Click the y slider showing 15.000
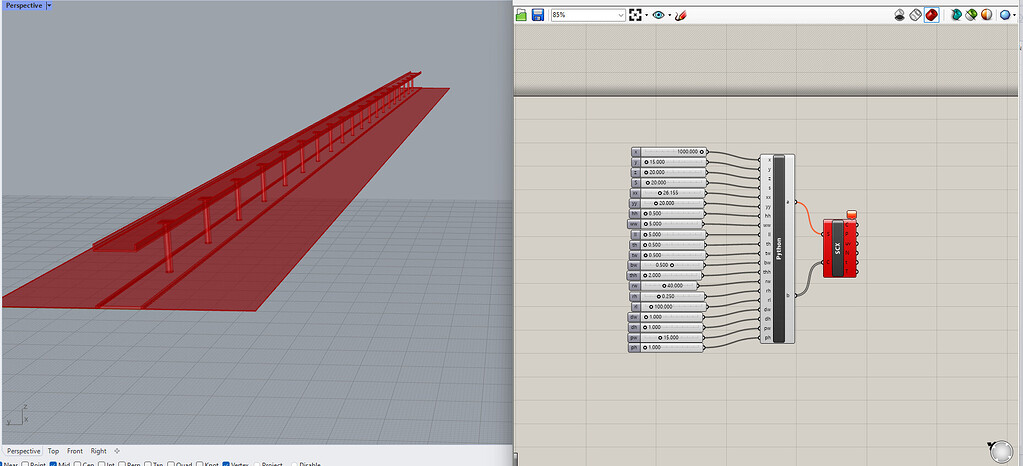The height and width of the screenshot is (466, 1023). click(669, 162)
